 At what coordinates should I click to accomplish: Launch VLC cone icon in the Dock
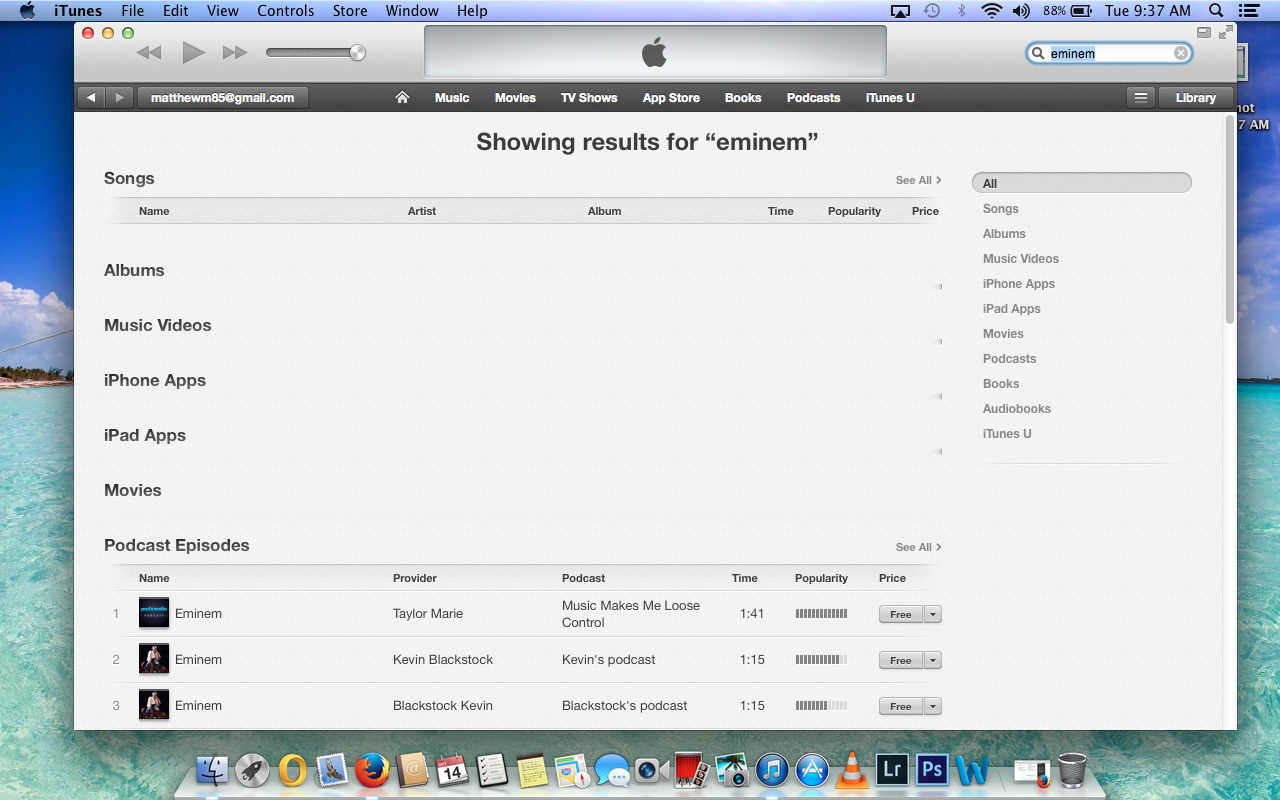coord(852,769)
